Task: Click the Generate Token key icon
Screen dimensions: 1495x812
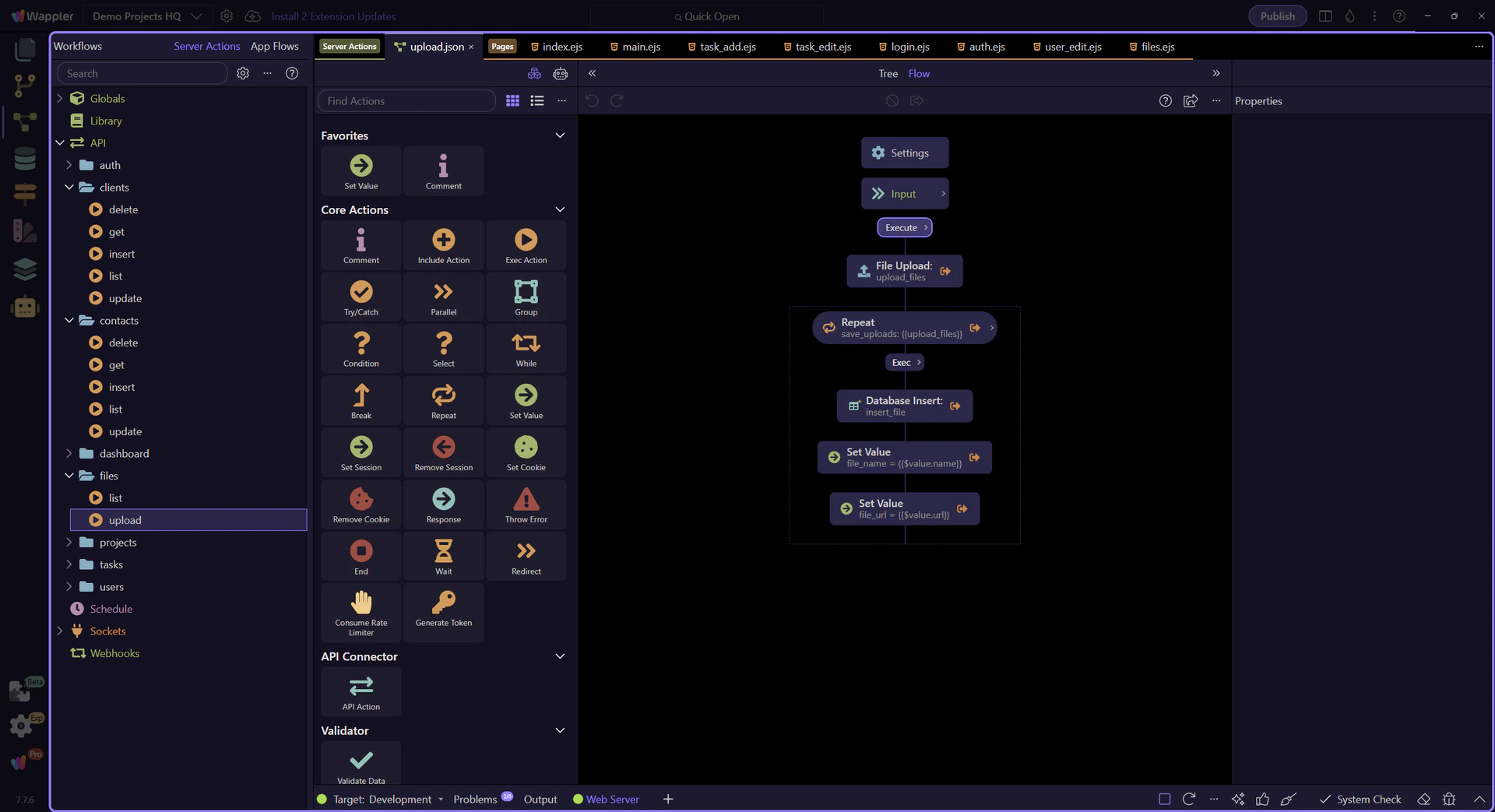Action: pos(443,603)
